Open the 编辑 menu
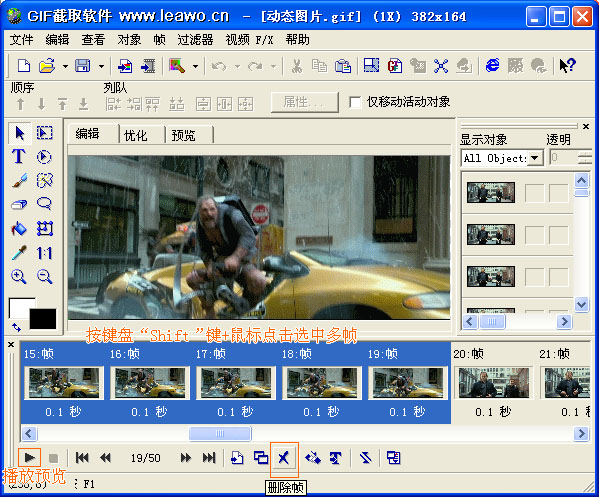Viewport: 599px width, 497px height. [x=57, y=39]
